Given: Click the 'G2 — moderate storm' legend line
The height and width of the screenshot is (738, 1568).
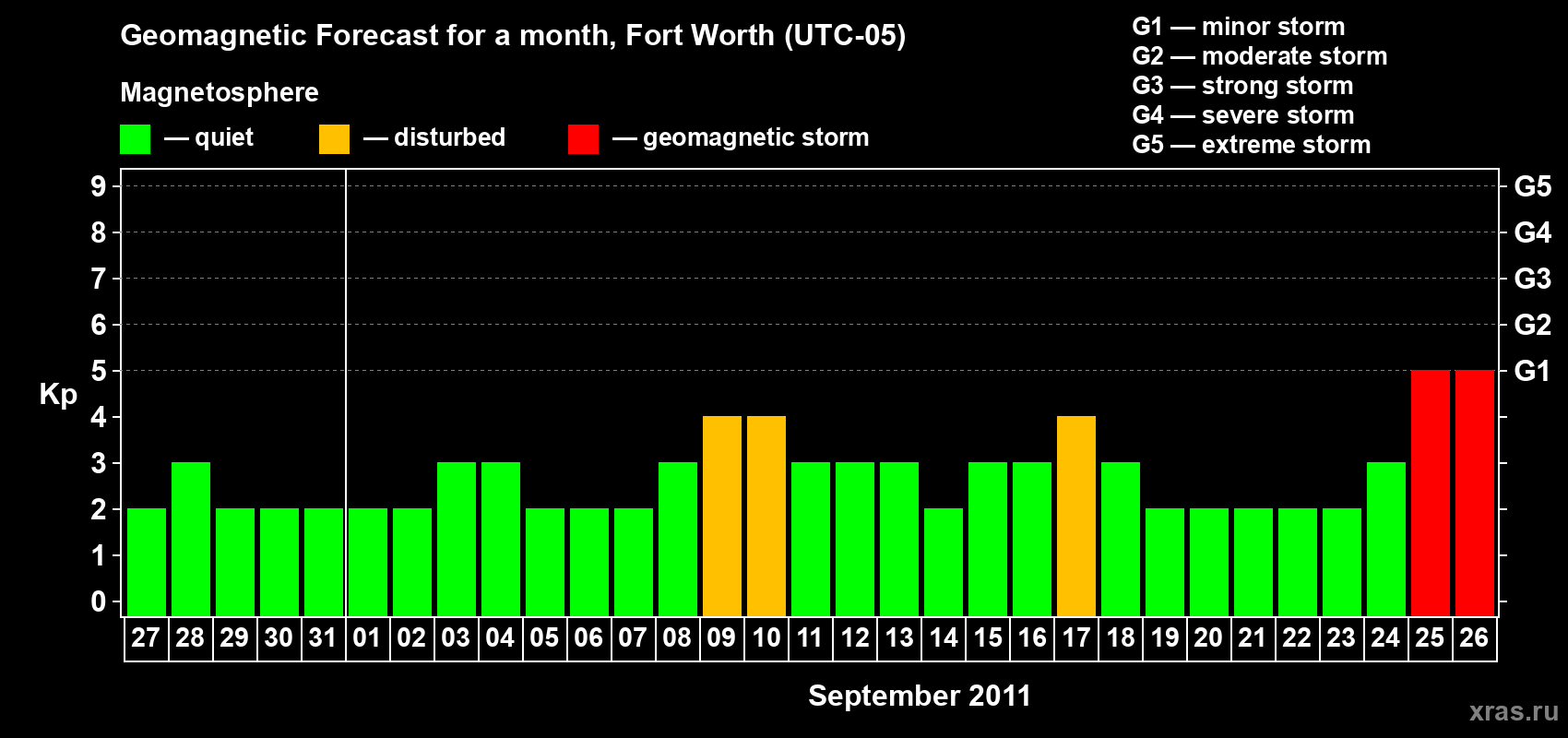Looking at the screenshot, I should point(1259,56).
